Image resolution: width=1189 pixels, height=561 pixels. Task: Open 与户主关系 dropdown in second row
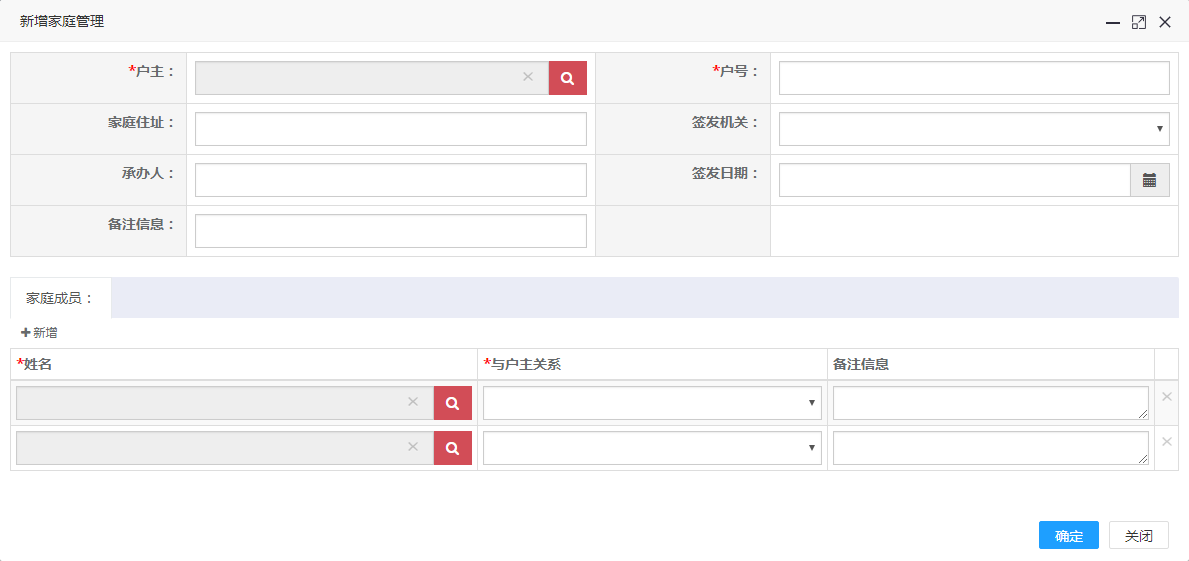(x=651, y=448)
